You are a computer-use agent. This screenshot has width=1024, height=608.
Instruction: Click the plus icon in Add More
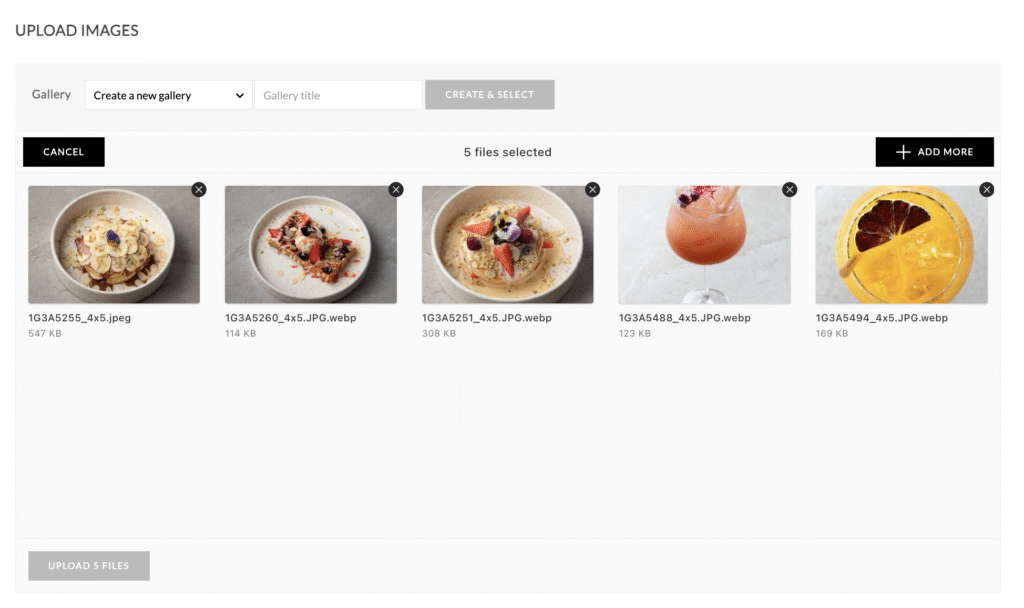coord(903,152)
